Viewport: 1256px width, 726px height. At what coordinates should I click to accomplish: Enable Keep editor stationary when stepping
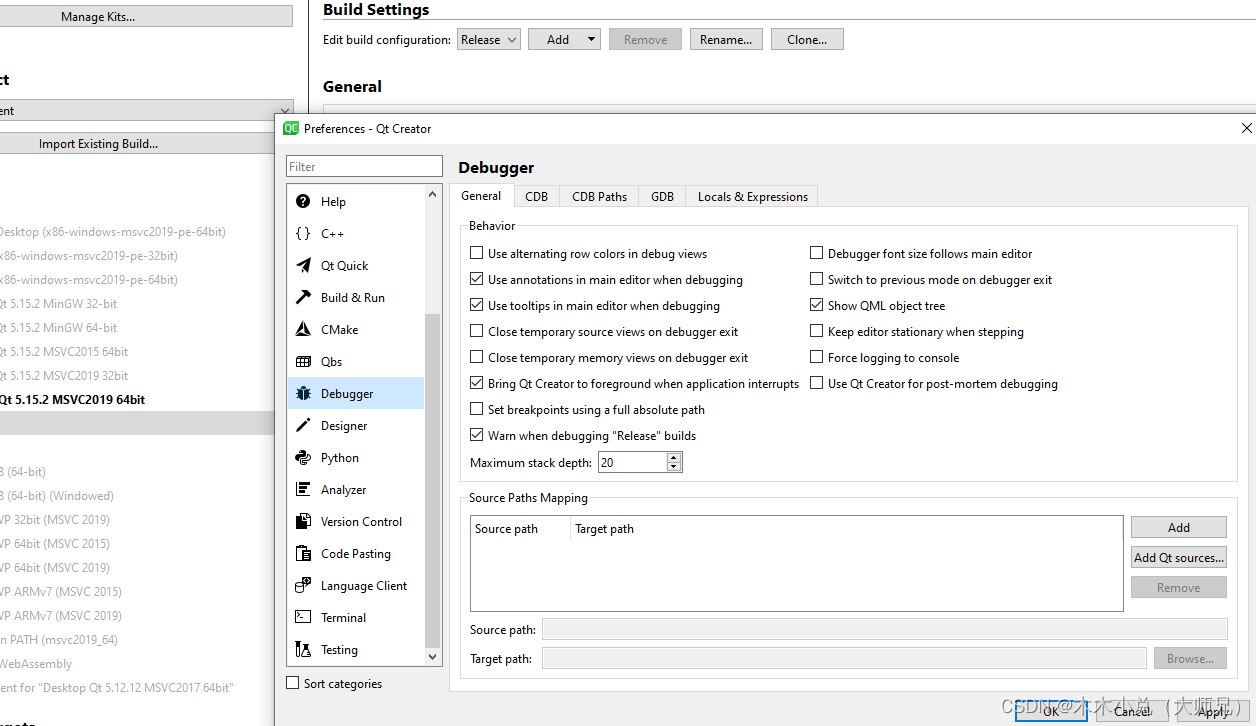pyautogui.click(x=817, y=332)
